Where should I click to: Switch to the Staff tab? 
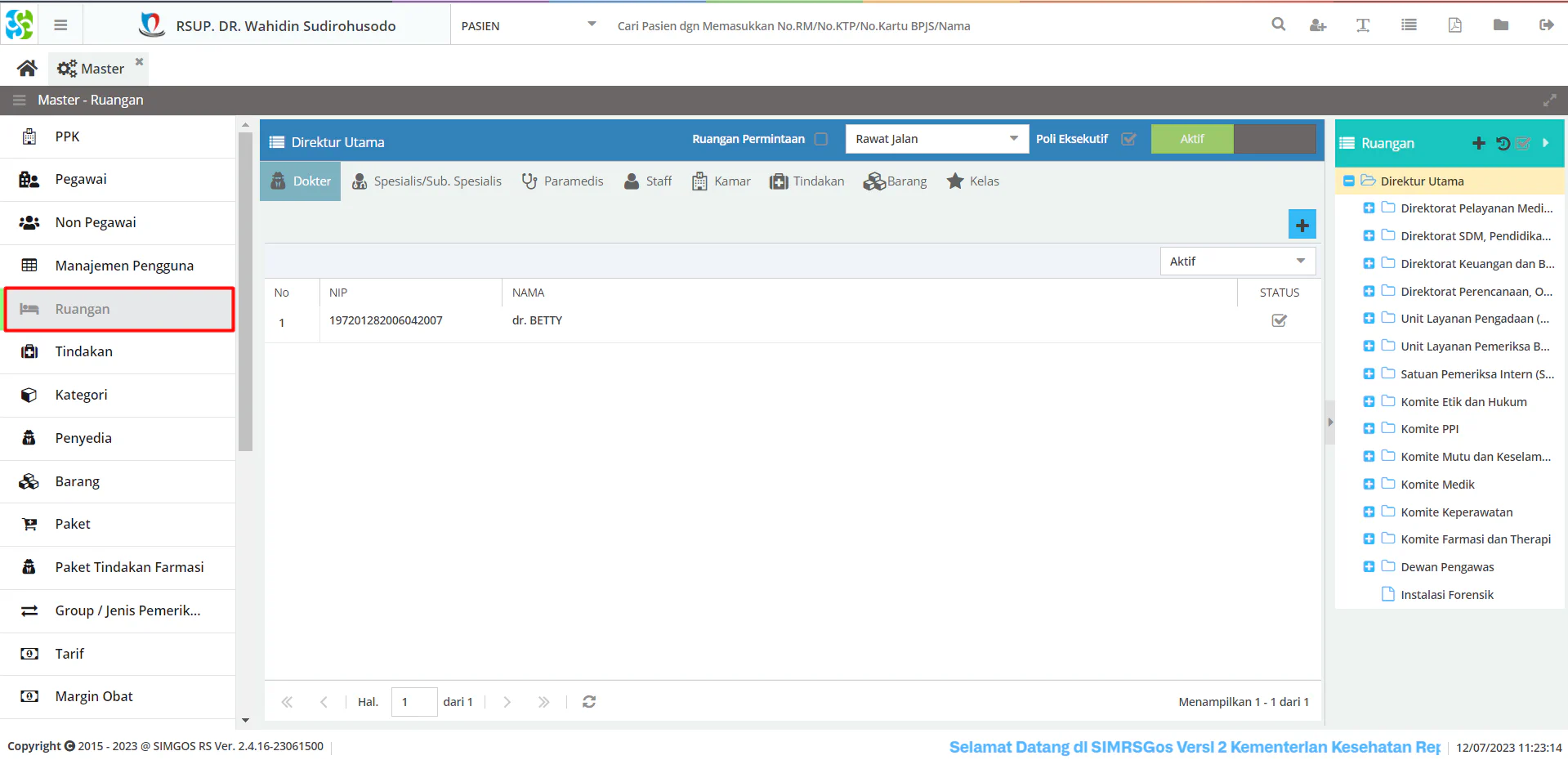tap(648, 181)
